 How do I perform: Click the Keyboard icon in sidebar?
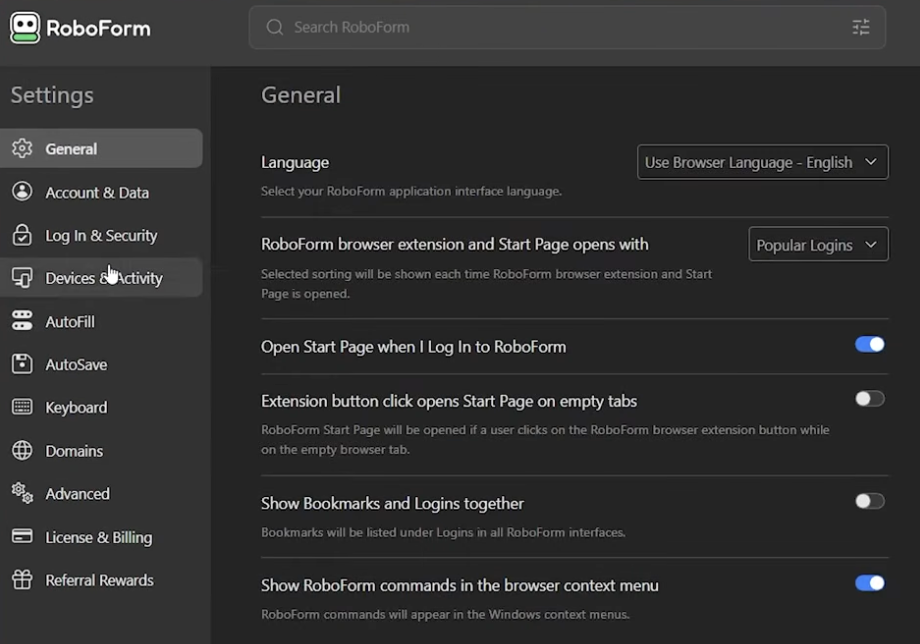(22, 407)
